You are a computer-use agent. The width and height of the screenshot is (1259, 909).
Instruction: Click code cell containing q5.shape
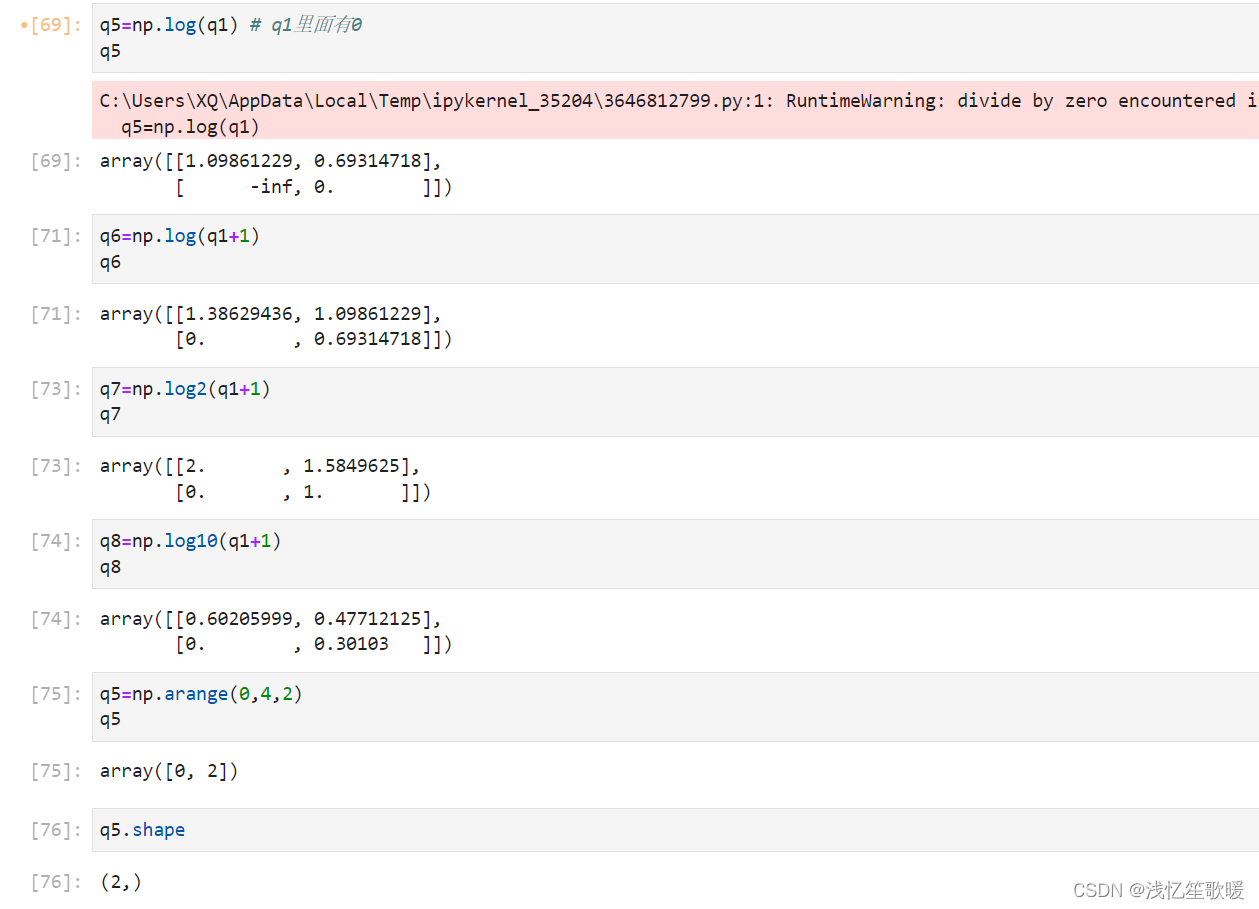pyautogui.click(x=675, y=830)
